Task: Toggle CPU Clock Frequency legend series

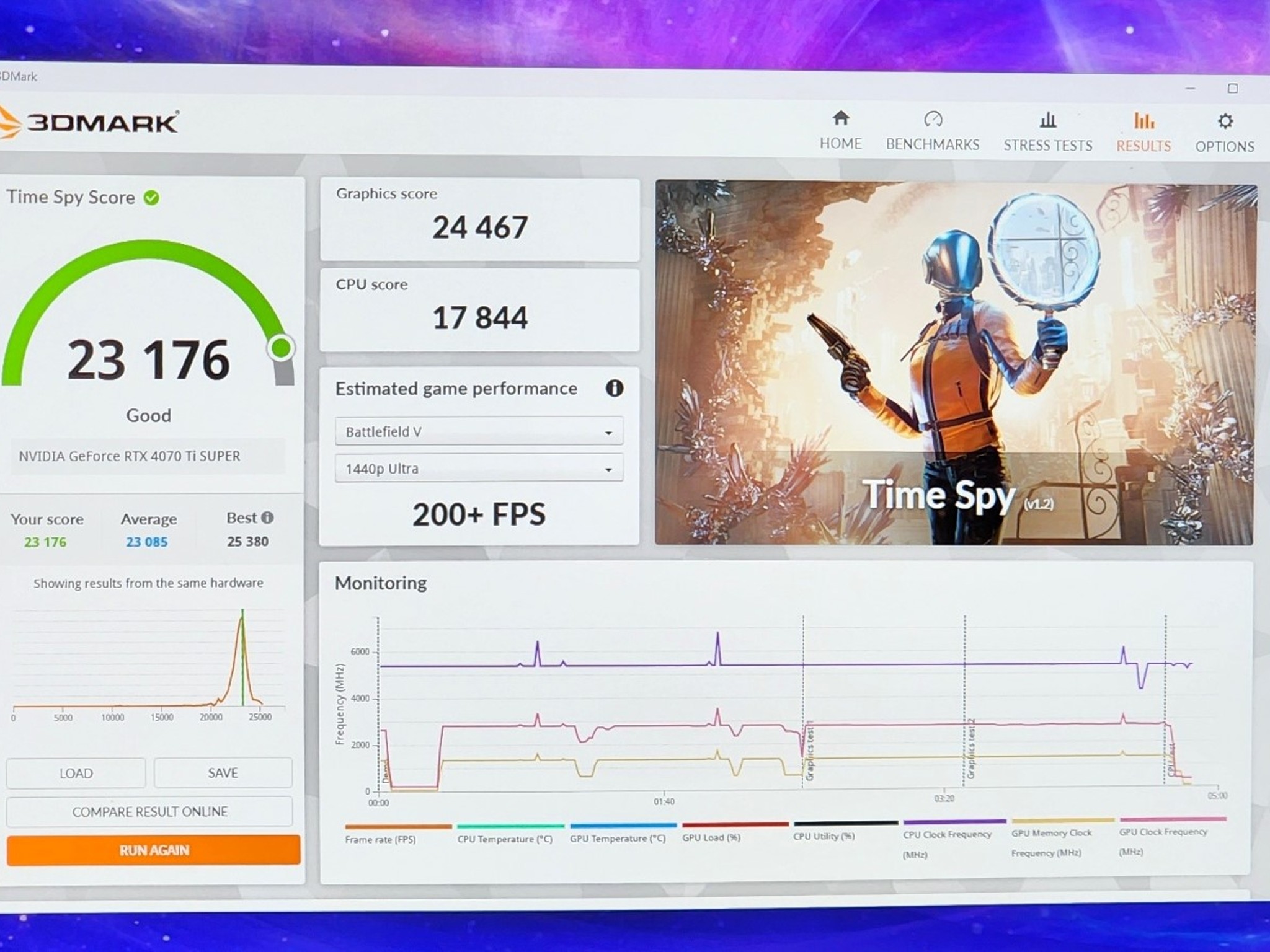Action: pos(947,834)
